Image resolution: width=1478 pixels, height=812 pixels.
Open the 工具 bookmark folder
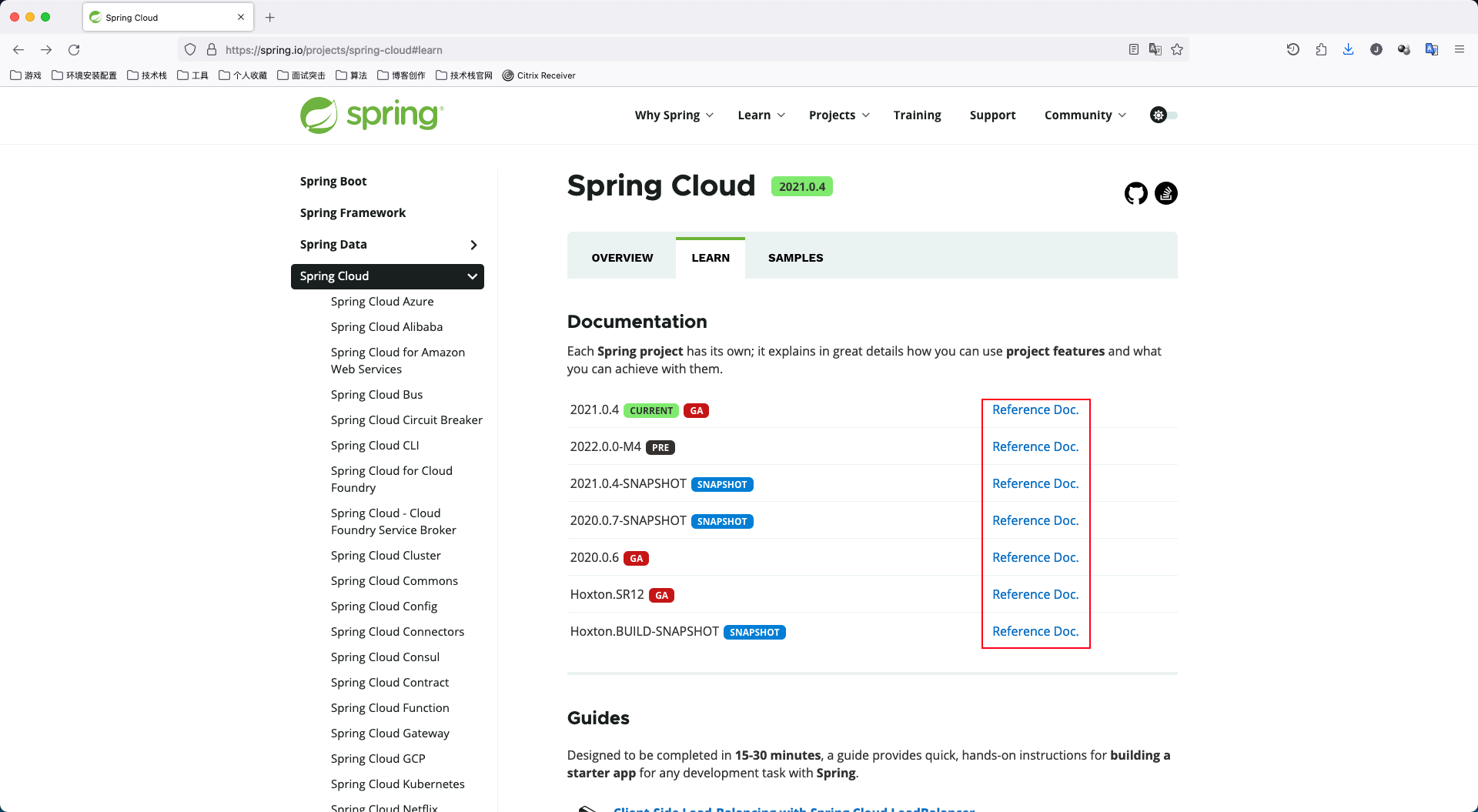tap(193, 75)
